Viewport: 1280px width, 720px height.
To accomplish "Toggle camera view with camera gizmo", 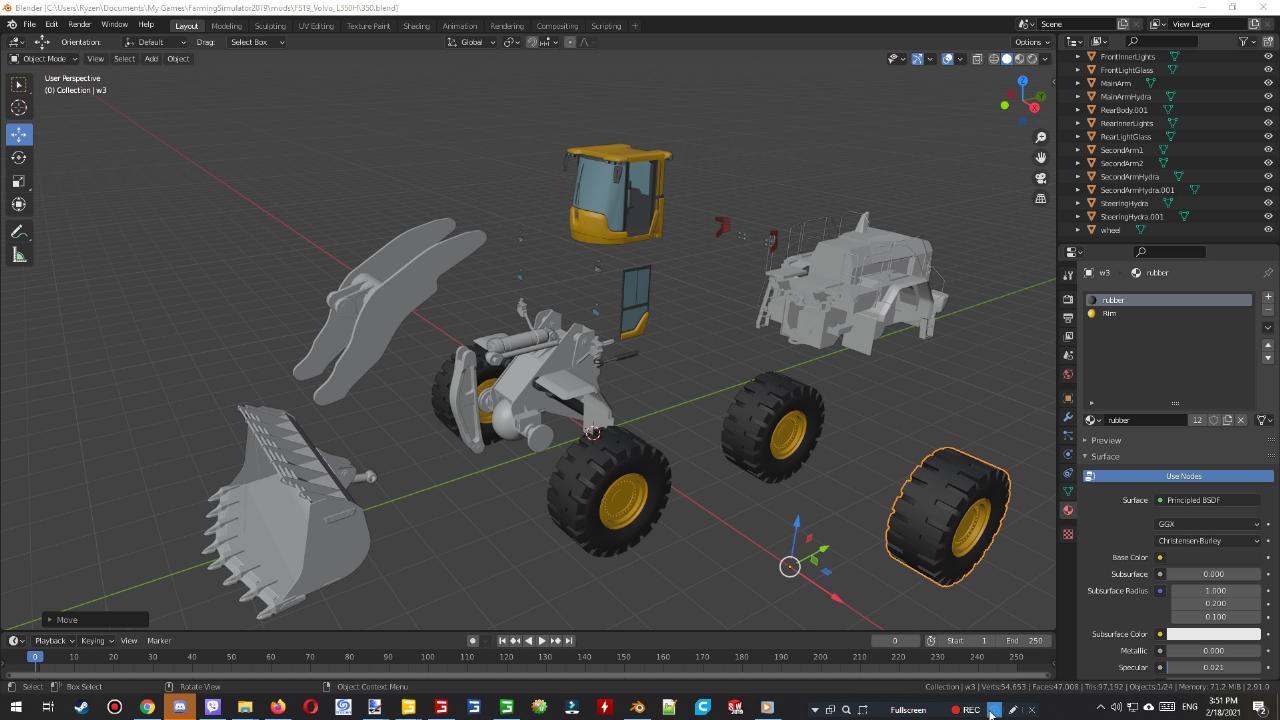I will coord(1041,178).
